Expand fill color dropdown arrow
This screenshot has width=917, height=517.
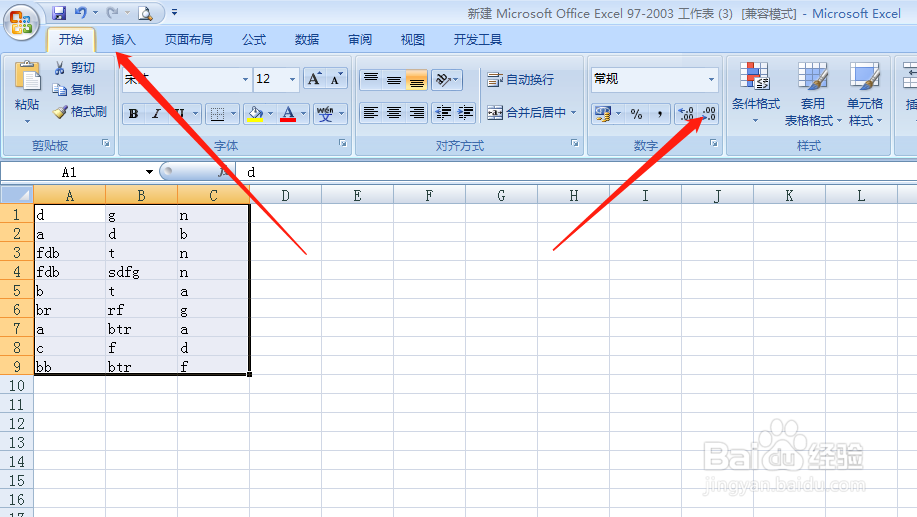[x=270, y=113]
